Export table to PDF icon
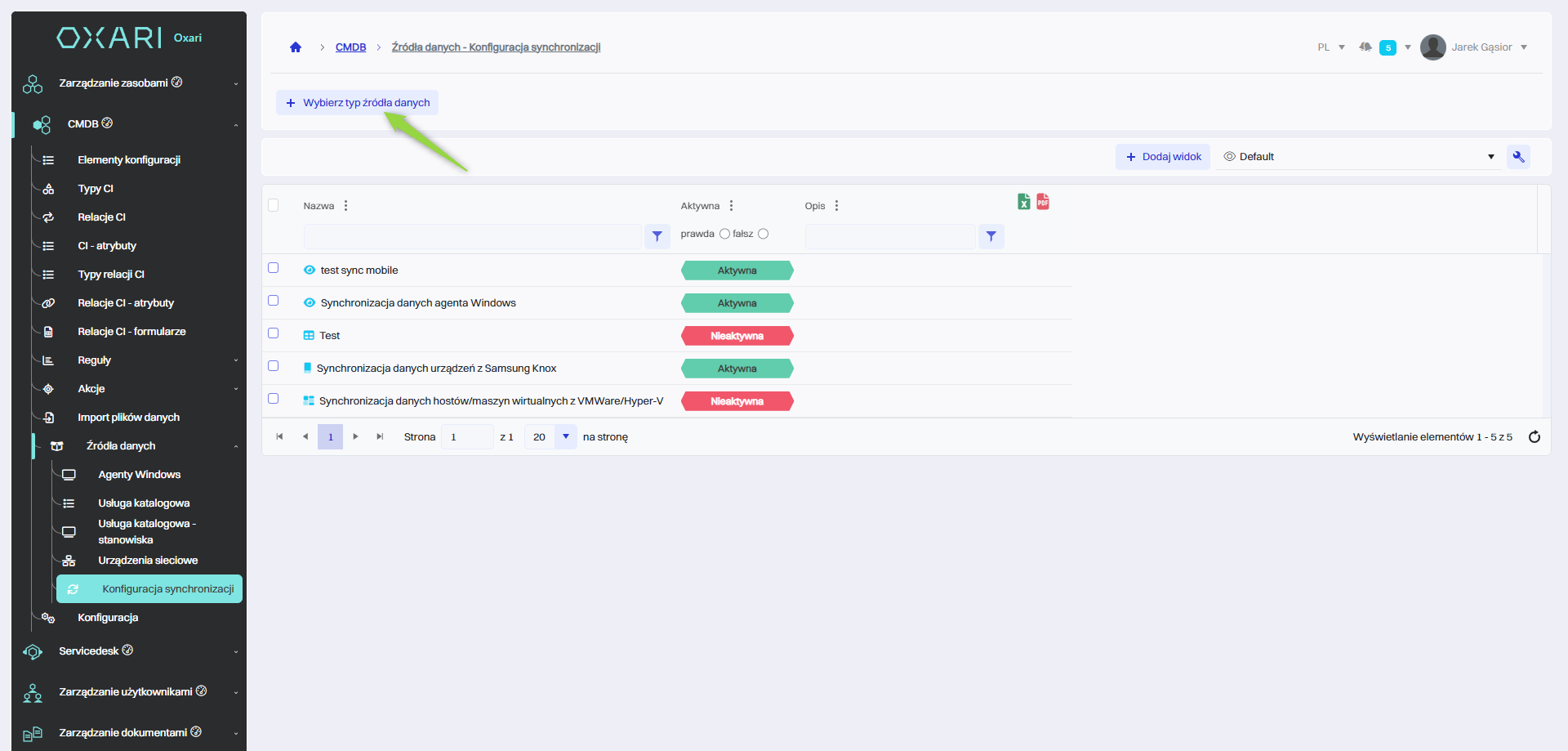This screenshot has width=1568, height=751. point(1043,202)
